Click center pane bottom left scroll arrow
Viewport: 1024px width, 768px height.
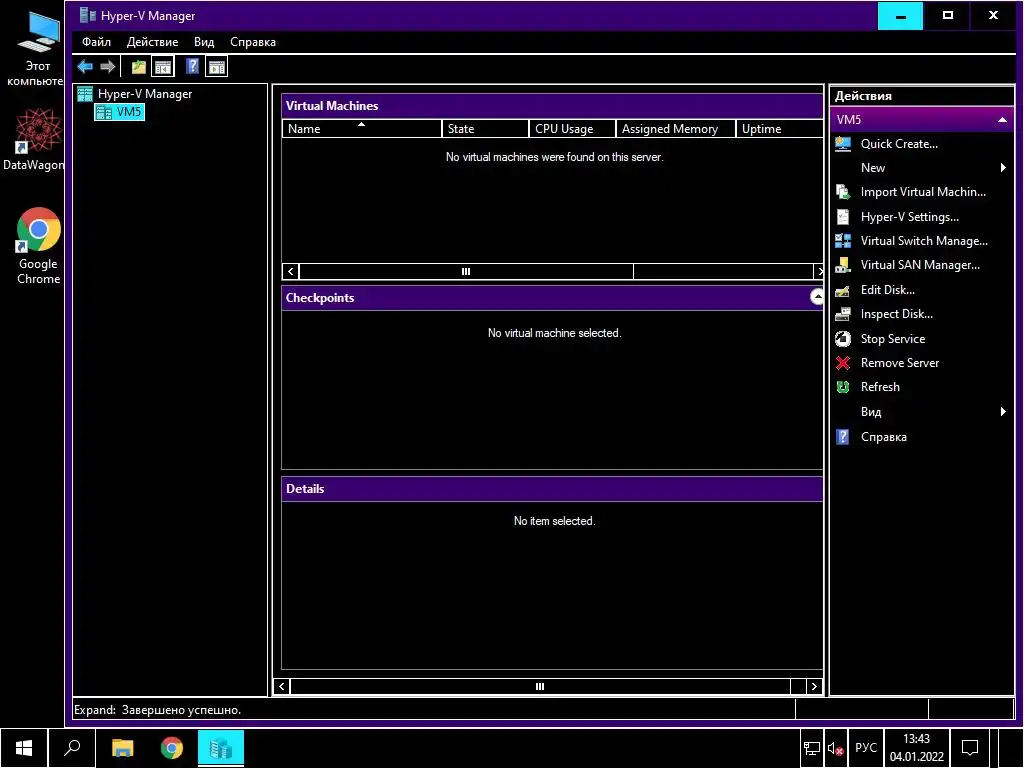coord(281,686)
